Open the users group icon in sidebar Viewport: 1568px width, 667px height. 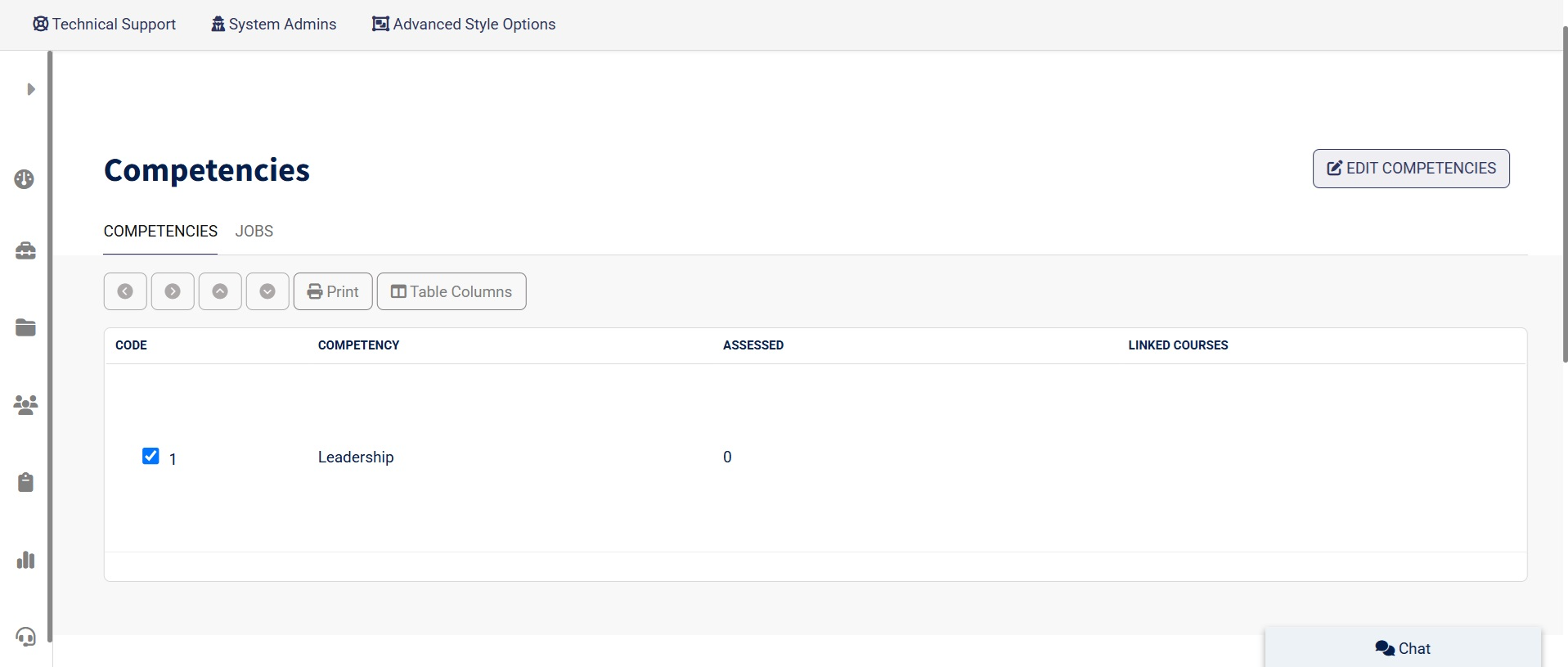[25, 404]
